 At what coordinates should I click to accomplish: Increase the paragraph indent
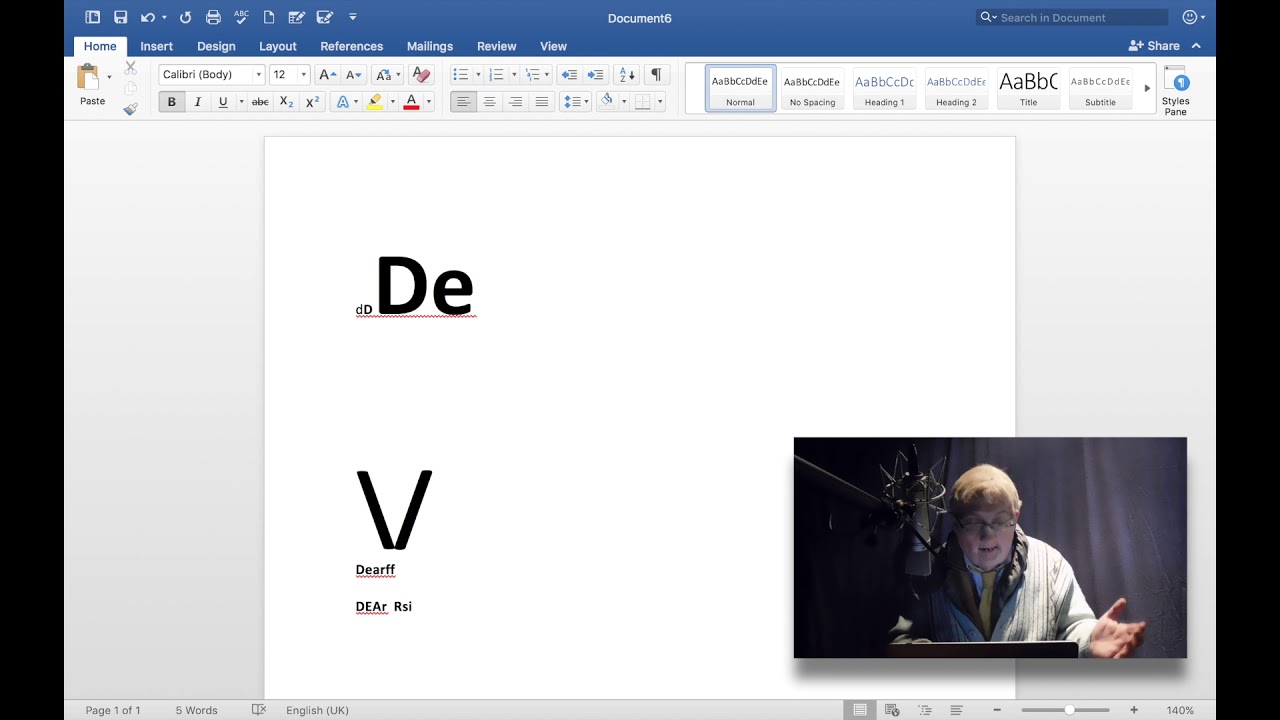[x=595, y=75]
